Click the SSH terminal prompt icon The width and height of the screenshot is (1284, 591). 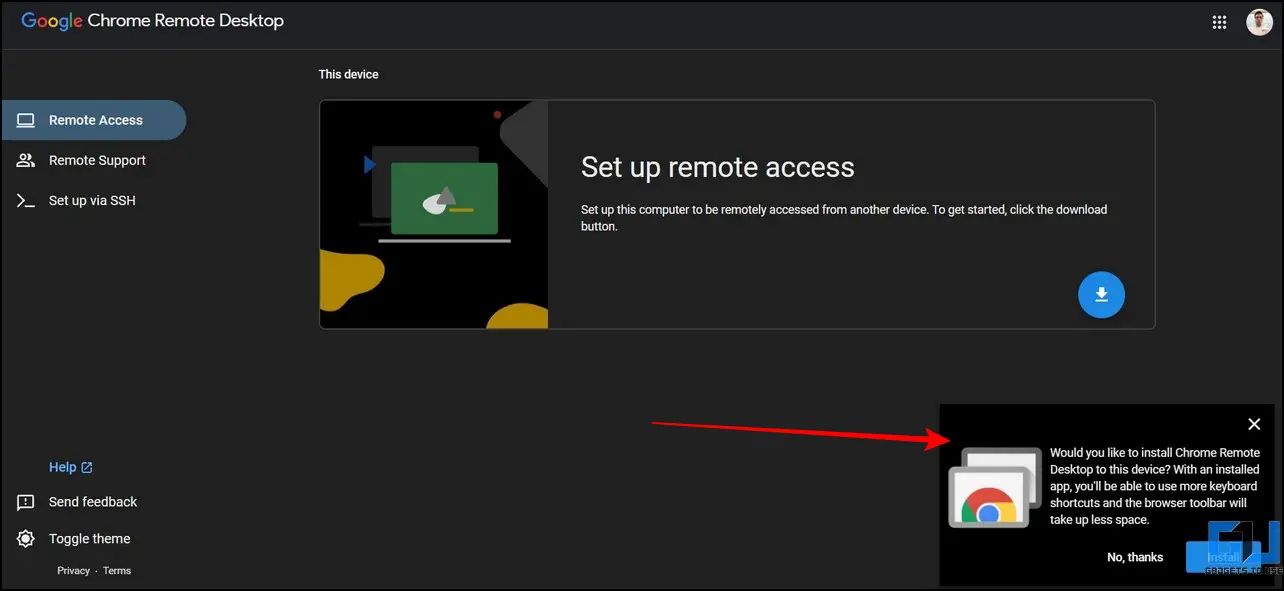[x=26, y=201]
